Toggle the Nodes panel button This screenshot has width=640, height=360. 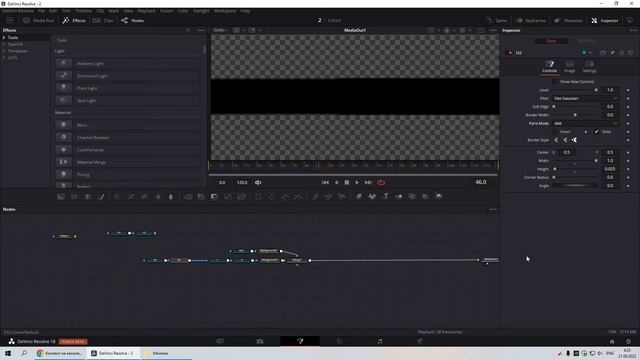(x=132, y=20)
